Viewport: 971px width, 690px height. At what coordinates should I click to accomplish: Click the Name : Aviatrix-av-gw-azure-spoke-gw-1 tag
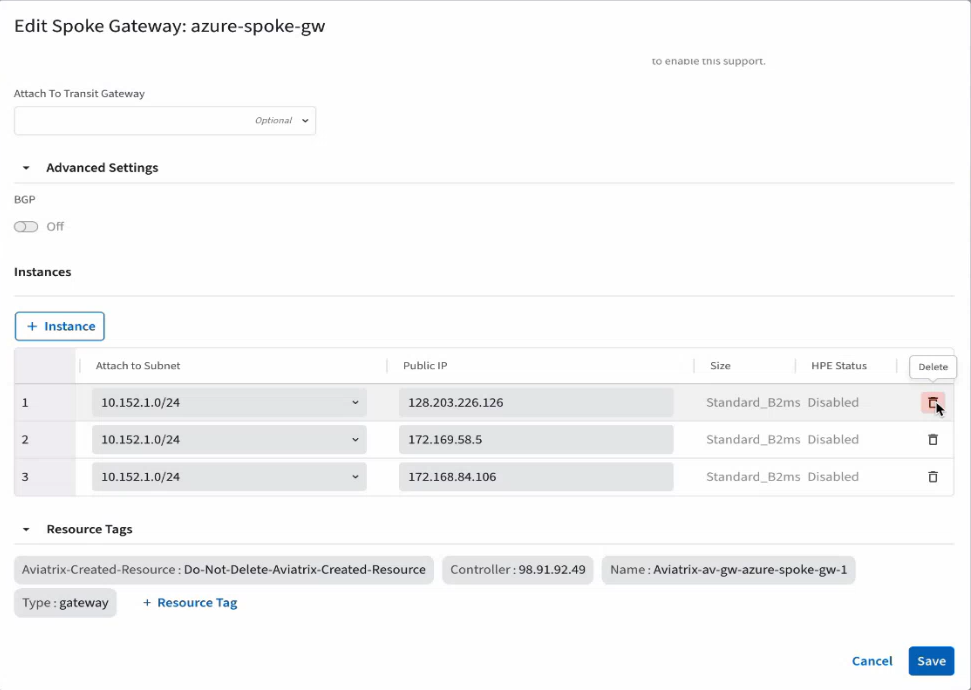click(728, 570)
